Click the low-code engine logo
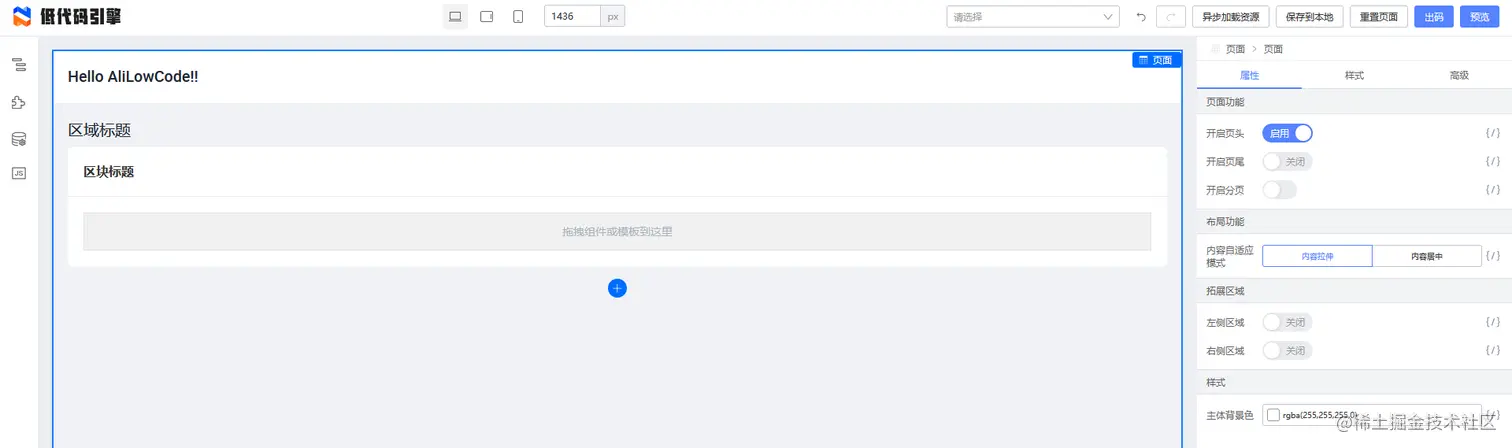 click(66, 17)
